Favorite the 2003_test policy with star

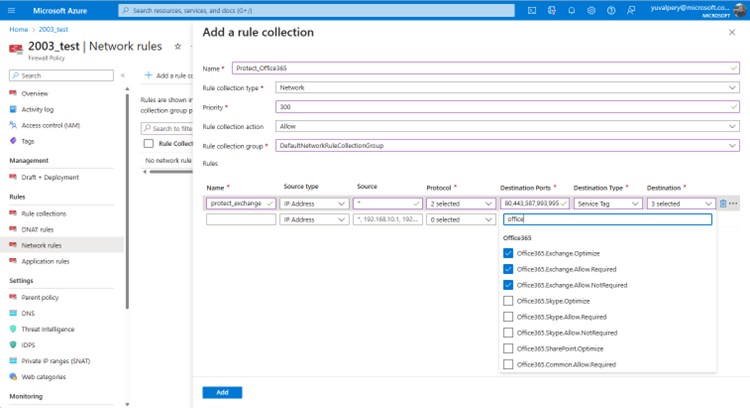[x=177, y=46]
